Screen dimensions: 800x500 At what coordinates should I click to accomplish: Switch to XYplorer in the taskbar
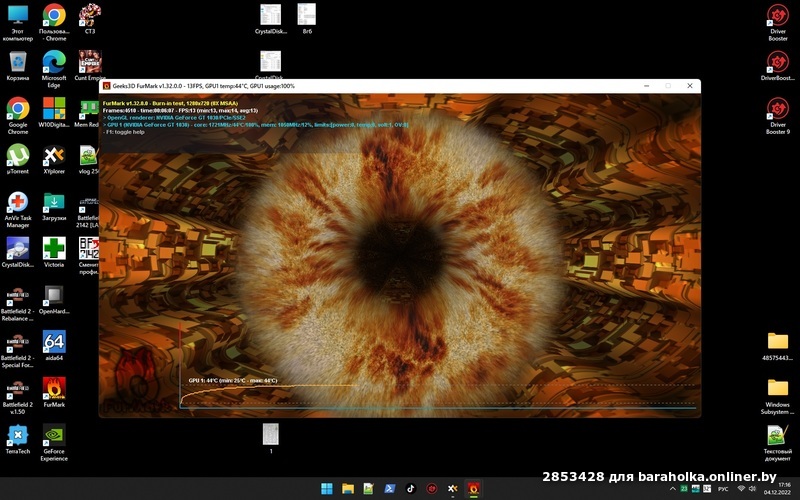point(453,489)
